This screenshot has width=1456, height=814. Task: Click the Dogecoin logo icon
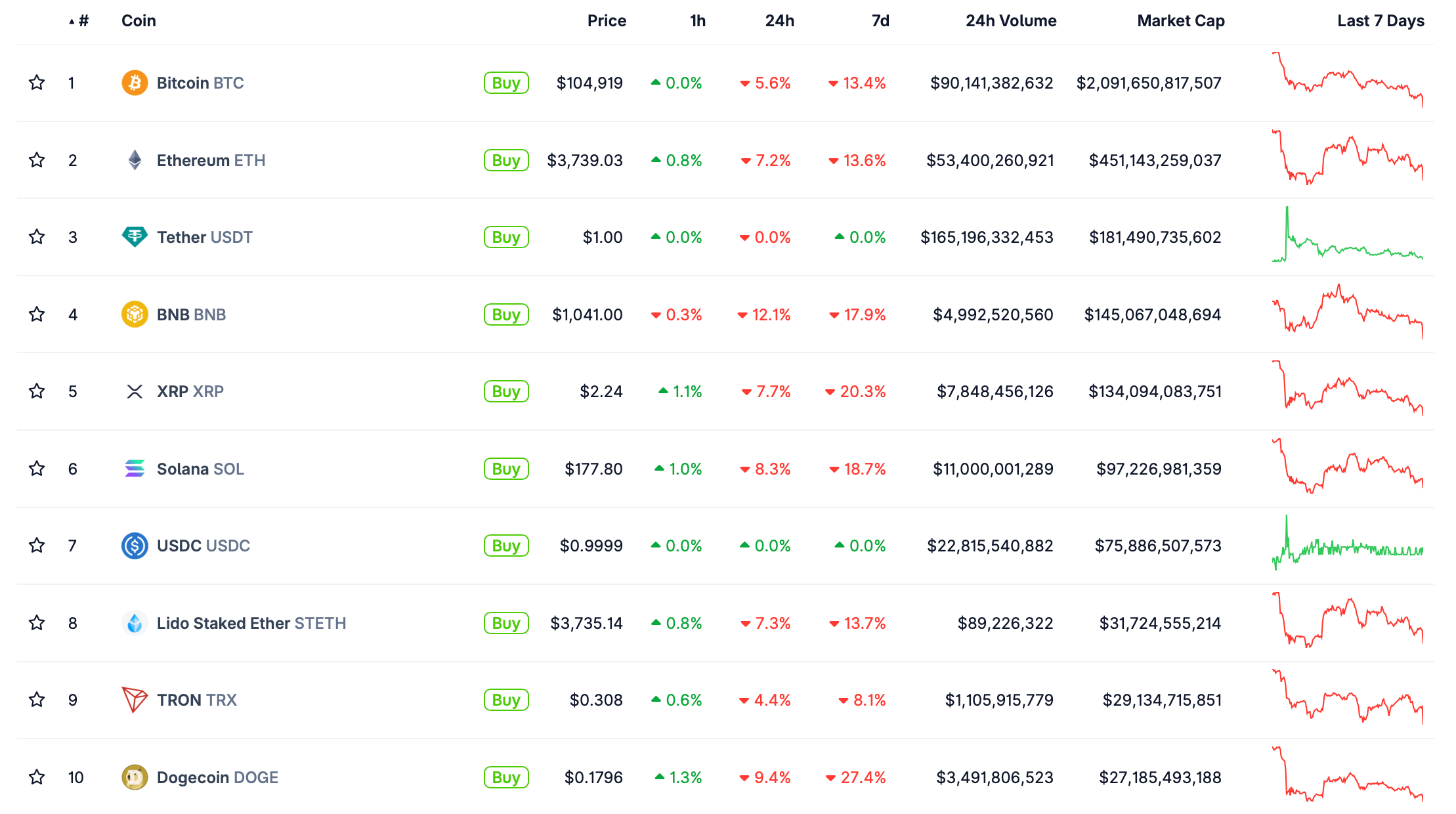point(135,777)
